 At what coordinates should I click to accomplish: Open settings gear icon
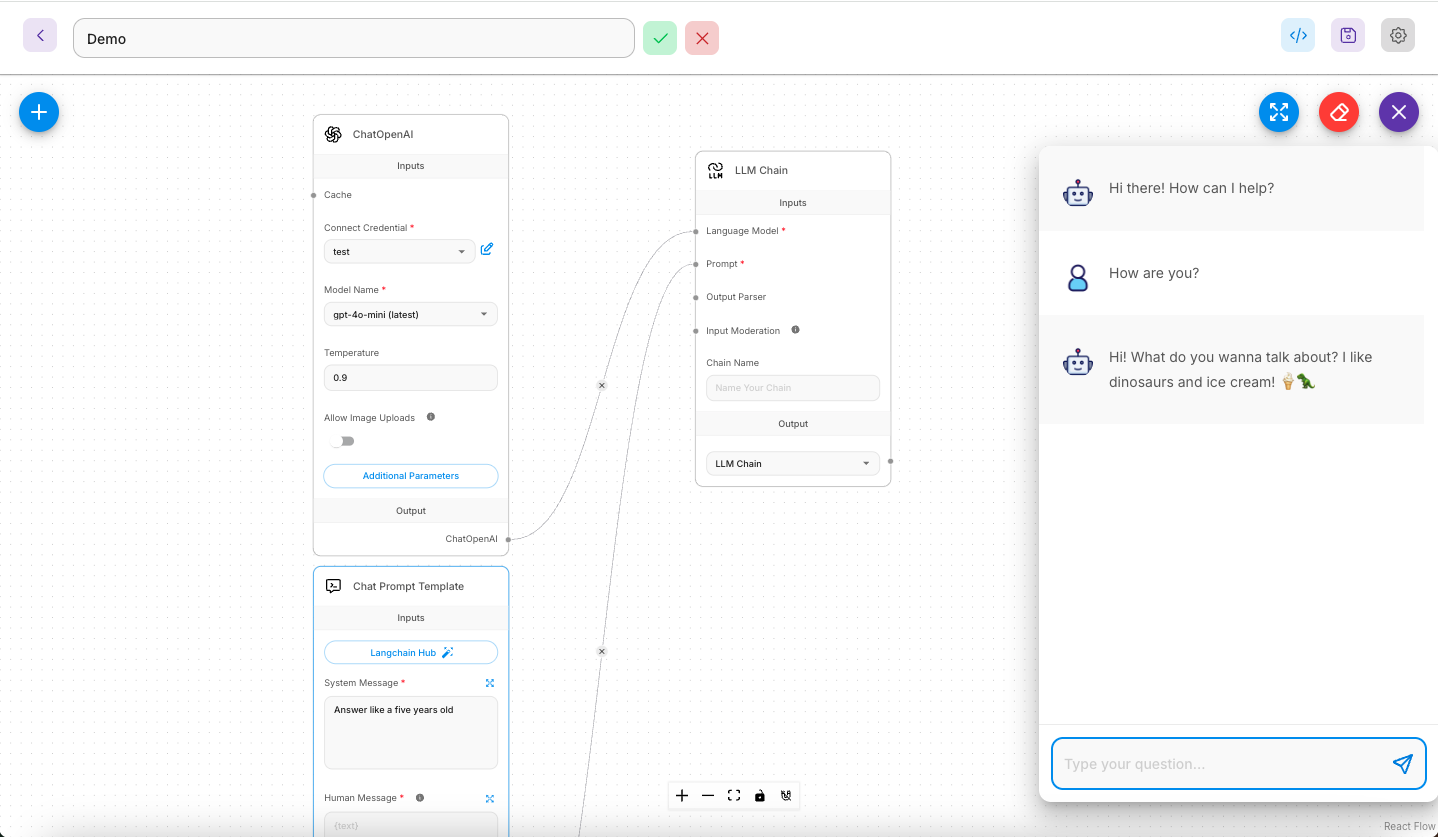(x=1398, y=35)
